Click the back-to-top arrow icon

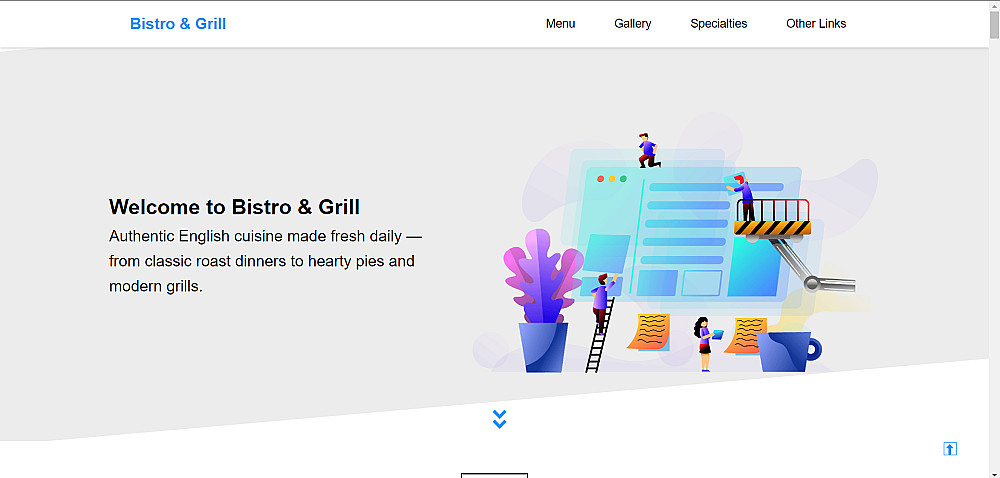(x=950, y=449)
